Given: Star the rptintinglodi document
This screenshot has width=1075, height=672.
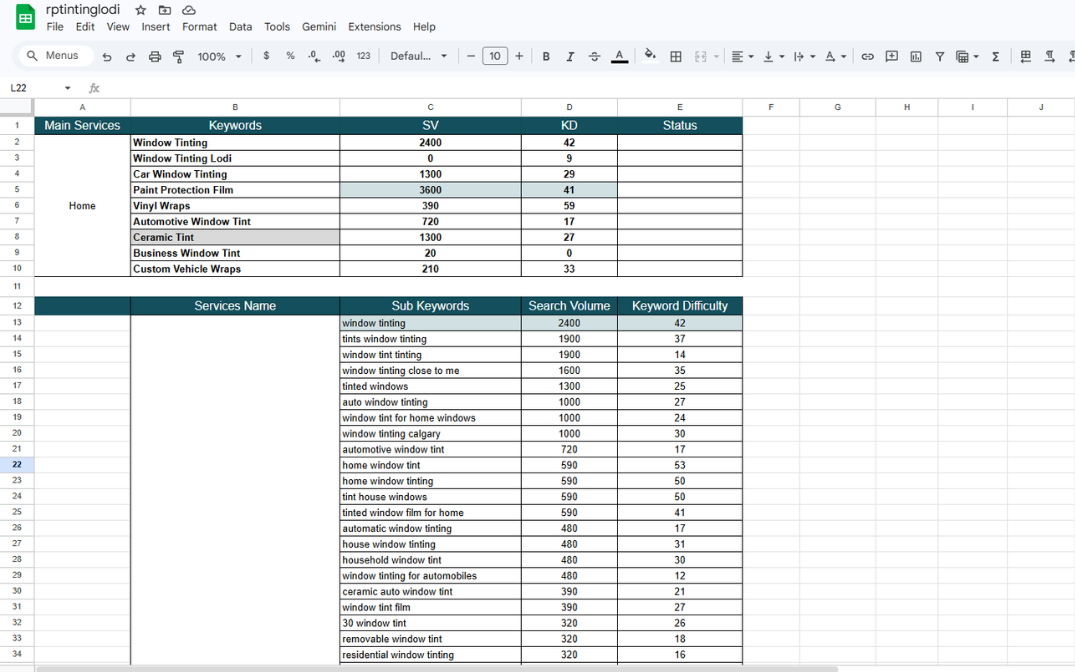Looking at the screenshot, I should click(141, 10).
